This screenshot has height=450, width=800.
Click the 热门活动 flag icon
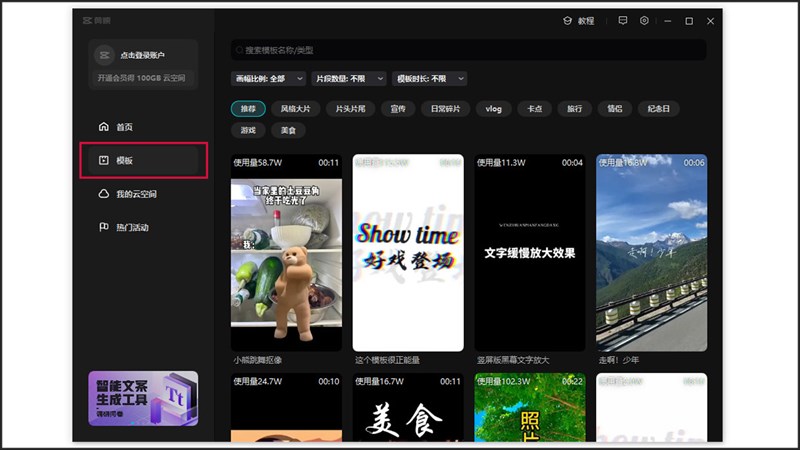point(103,227)
